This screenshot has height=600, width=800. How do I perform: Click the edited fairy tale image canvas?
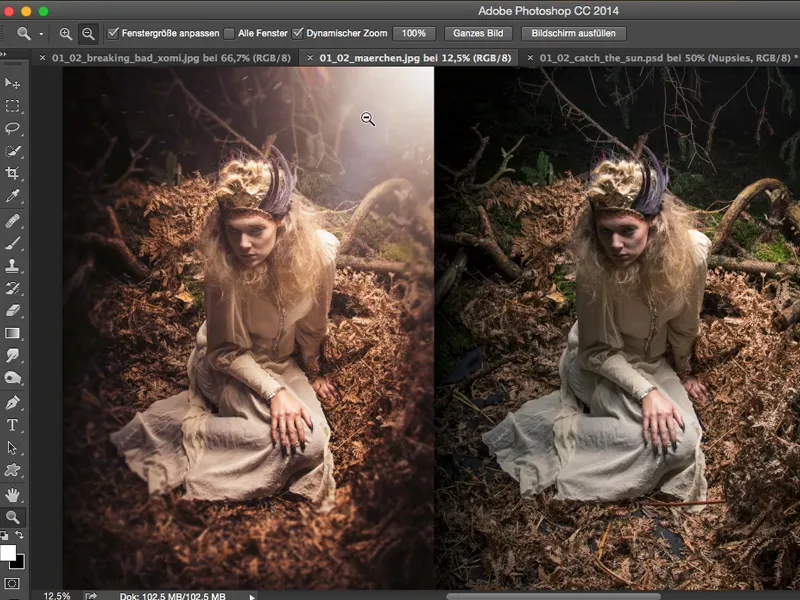pyautogui.click(x=248, y=327)
